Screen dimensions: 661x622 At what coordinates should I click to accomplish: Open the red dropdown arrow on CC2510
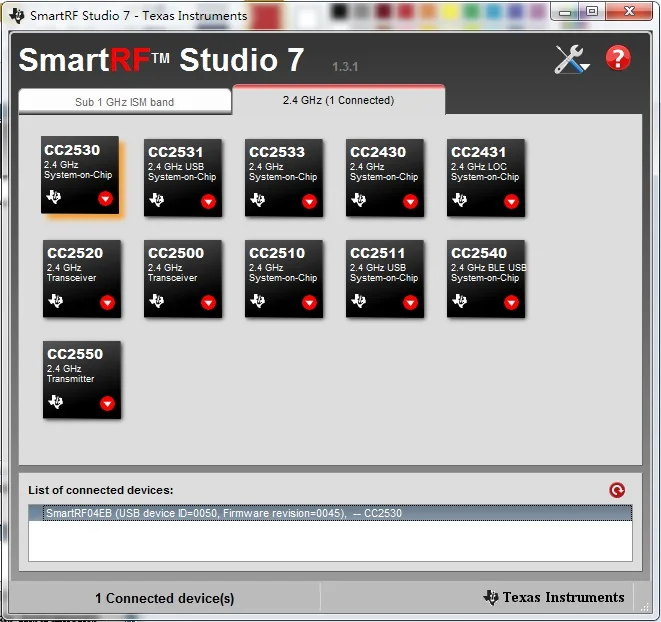tap(309, 302)
